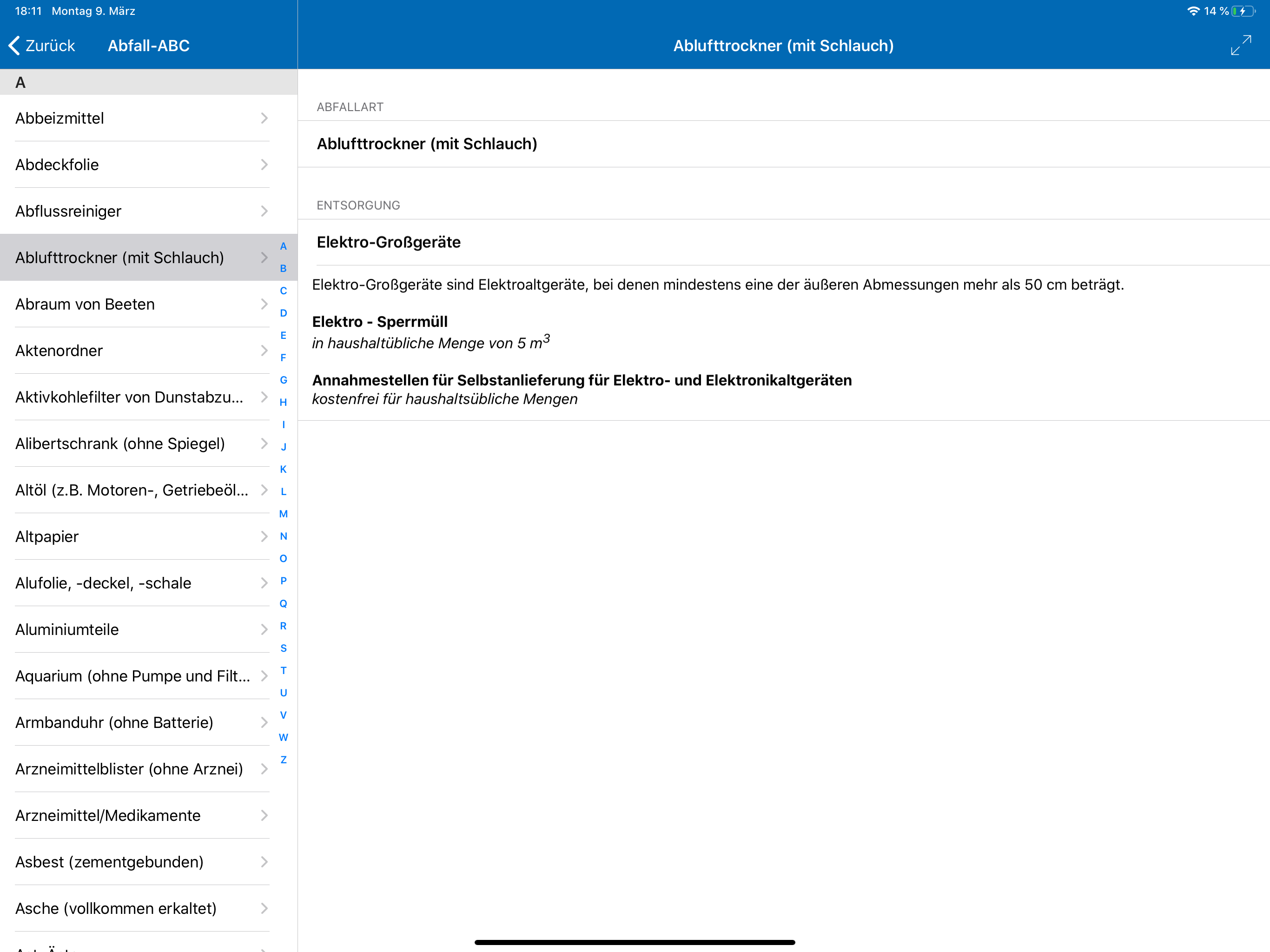Select the Altöl entry
1270x952 pixels.
pyautogui.click(x=149, y=490)
